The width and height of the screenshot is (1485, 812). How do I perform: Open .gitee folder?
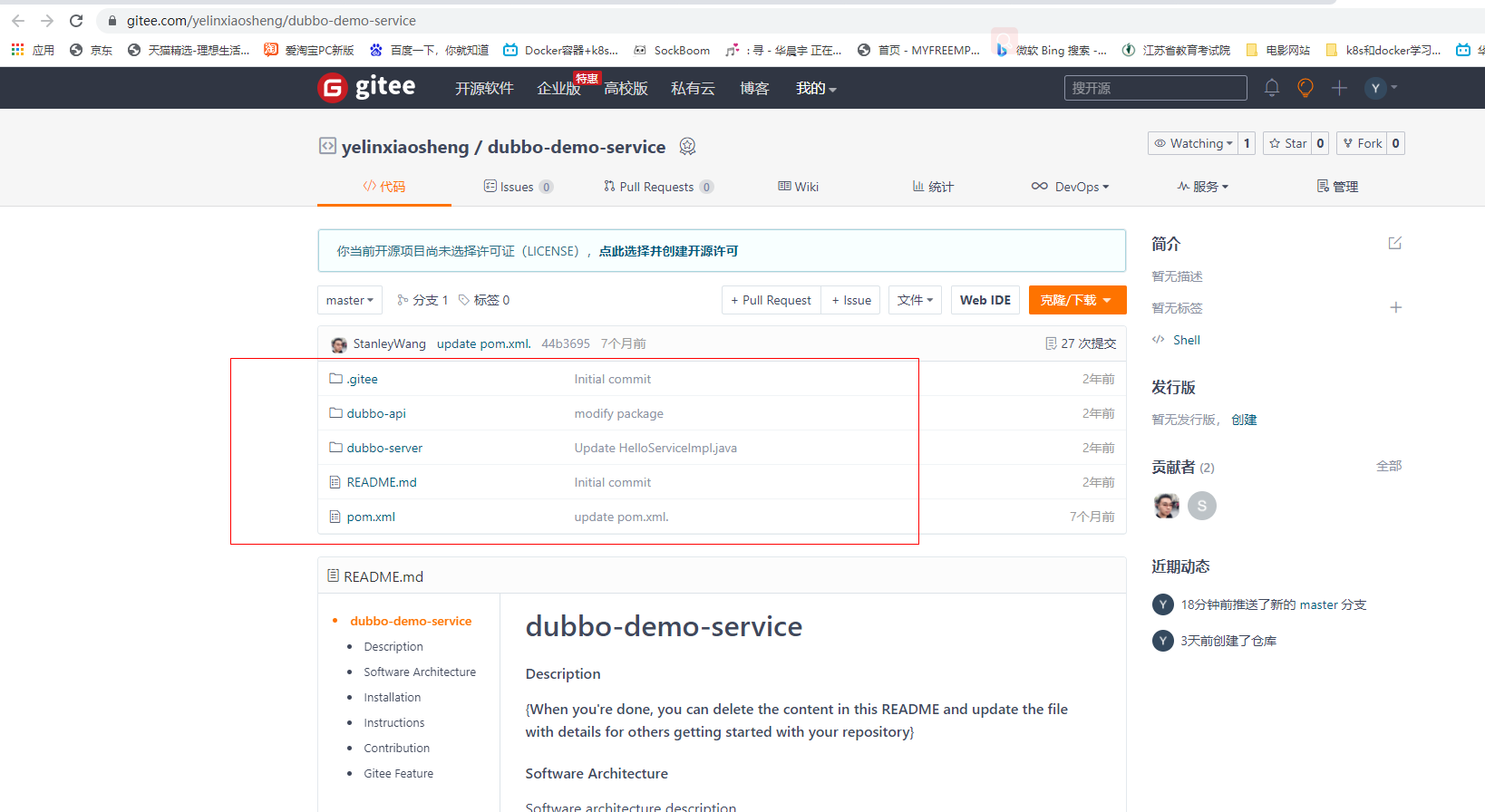(x=362, y=379)
